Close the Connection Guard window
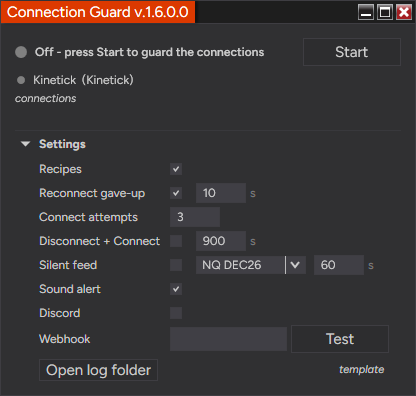This screenshot has width=416, height=396. pyautogui.click(x=404, y=12)
